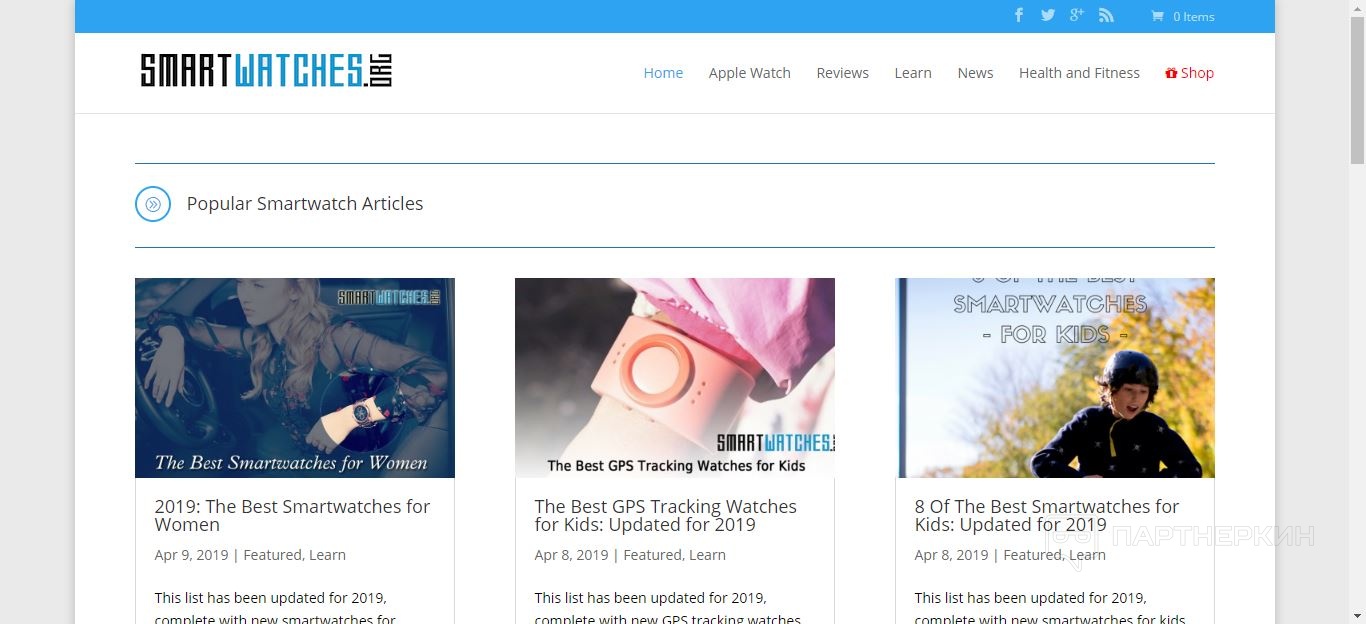Click the Smartwatches for Kids thumbnail image
Screen dimensions: 1366x624
tap(1055, 378)
